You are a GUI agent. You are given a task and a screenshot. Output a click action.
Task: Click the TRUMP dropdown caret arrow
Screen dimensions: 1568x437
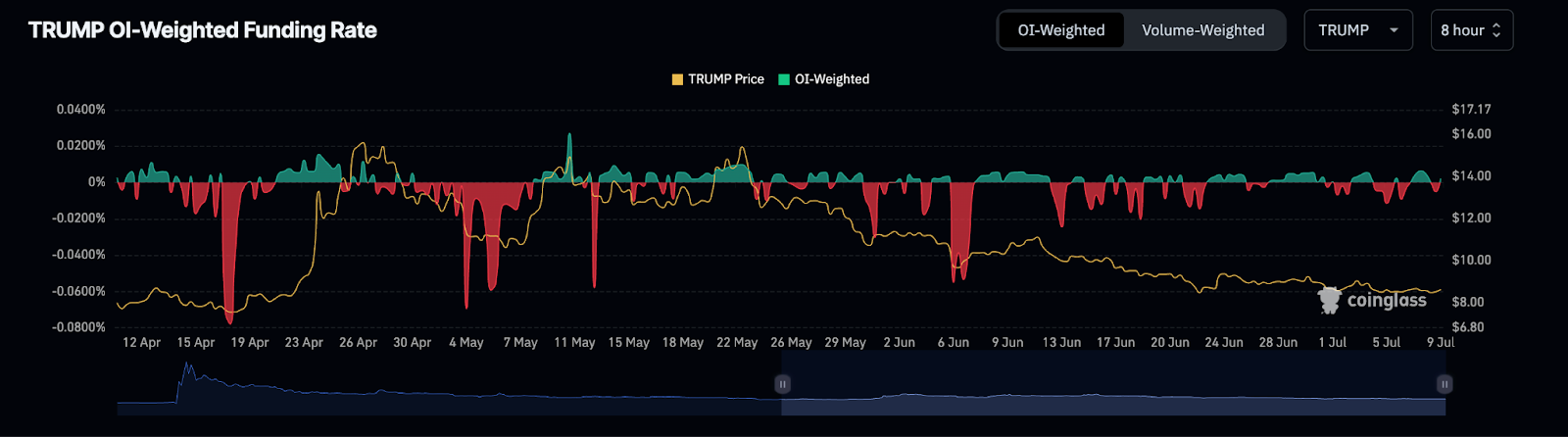(1394, 30)
